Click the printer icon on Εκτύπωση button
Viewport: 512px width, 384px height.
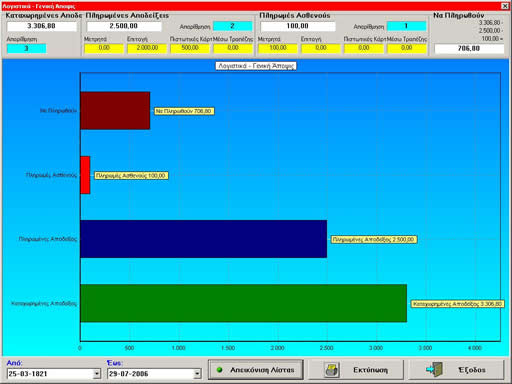(x=332, y=370)
